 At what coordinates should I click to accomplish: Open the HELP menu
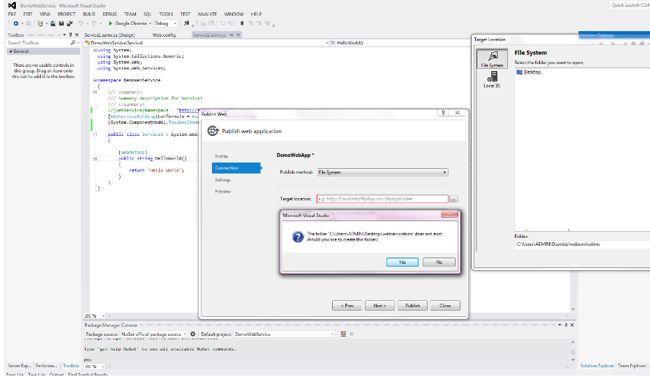pos(256,14)
